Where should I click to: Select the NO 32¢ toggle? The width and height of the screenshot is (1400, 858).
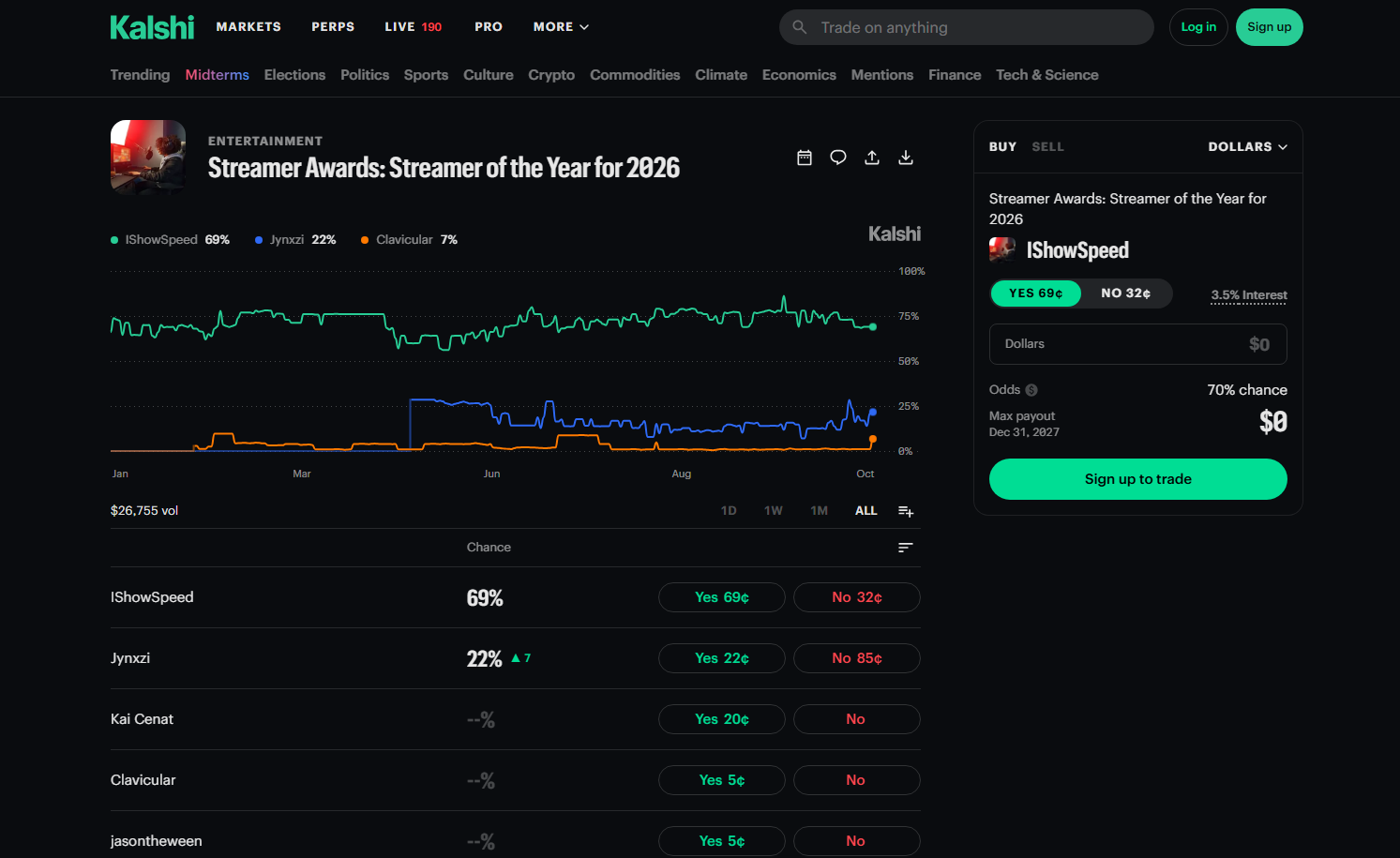(1126, 294)
